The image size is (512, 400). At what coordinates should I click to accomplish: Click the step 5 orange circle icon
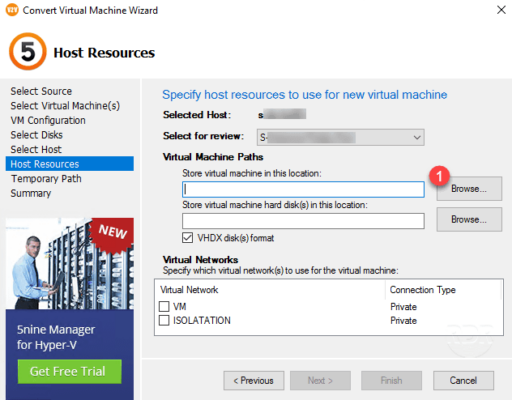pyautogui.click(x=28, y=51)
